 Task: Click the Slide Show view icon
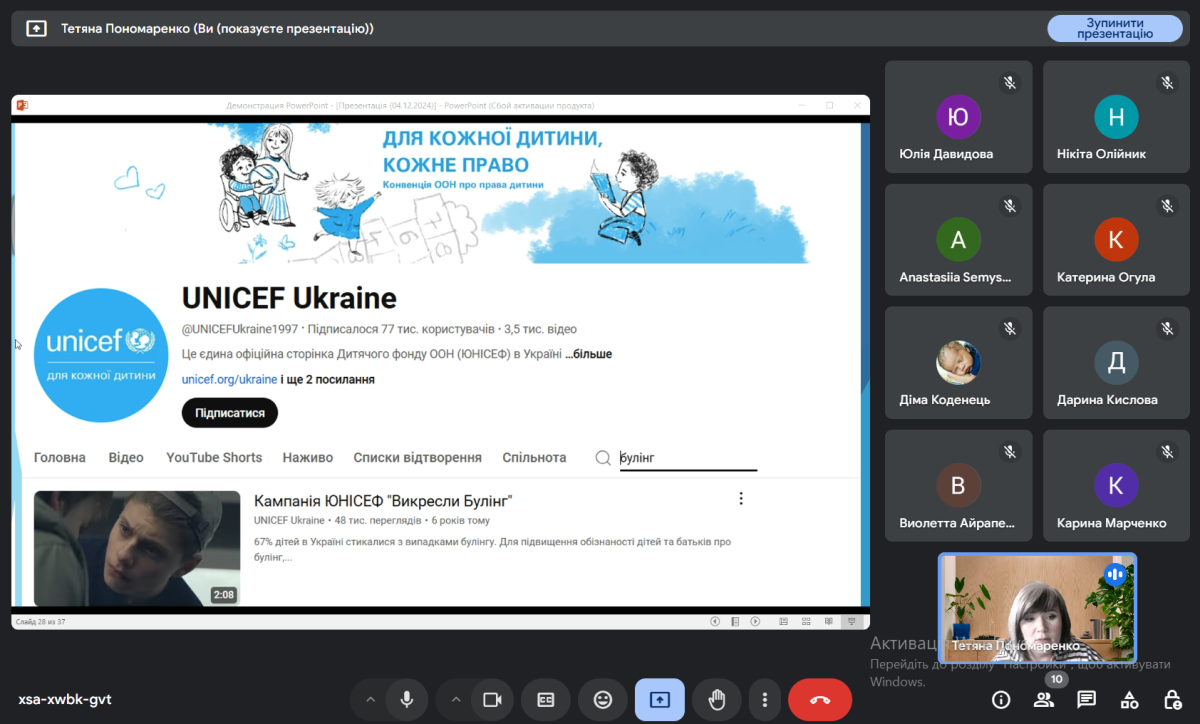pos(851,621)
